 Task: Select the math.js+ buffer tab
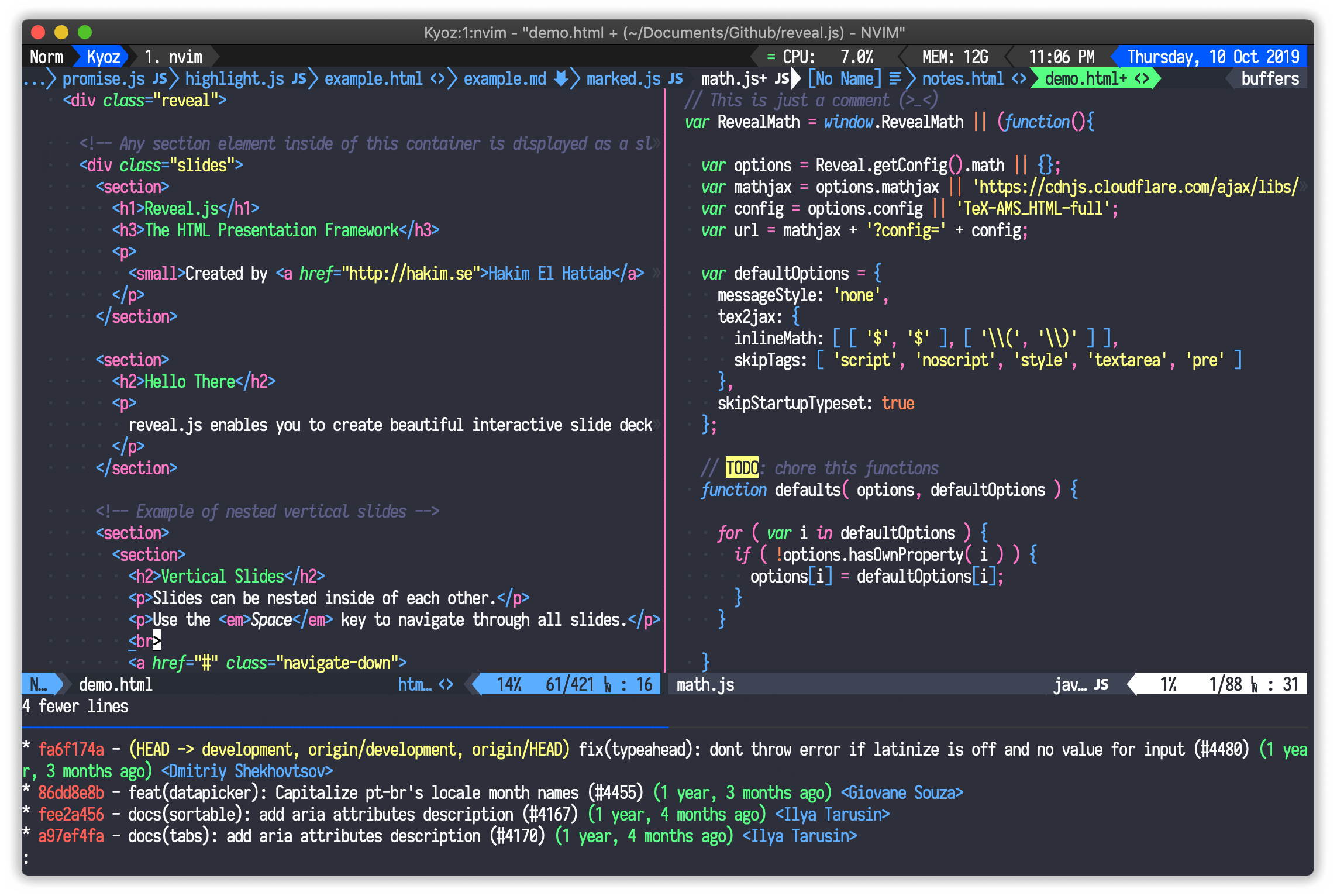pos(733,79)
